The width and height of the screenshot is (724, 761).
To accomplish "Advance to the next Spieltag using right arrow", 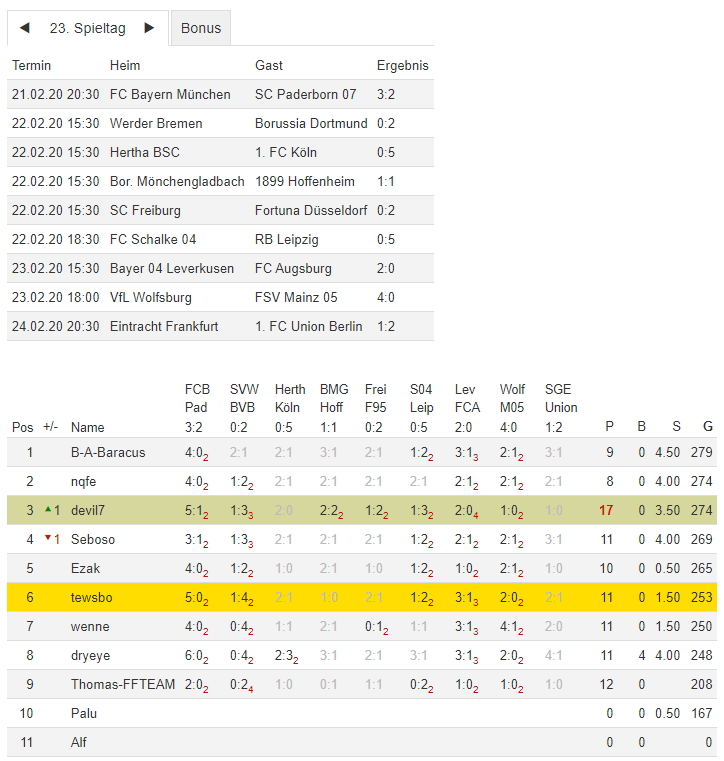I will tap(149, 28).
